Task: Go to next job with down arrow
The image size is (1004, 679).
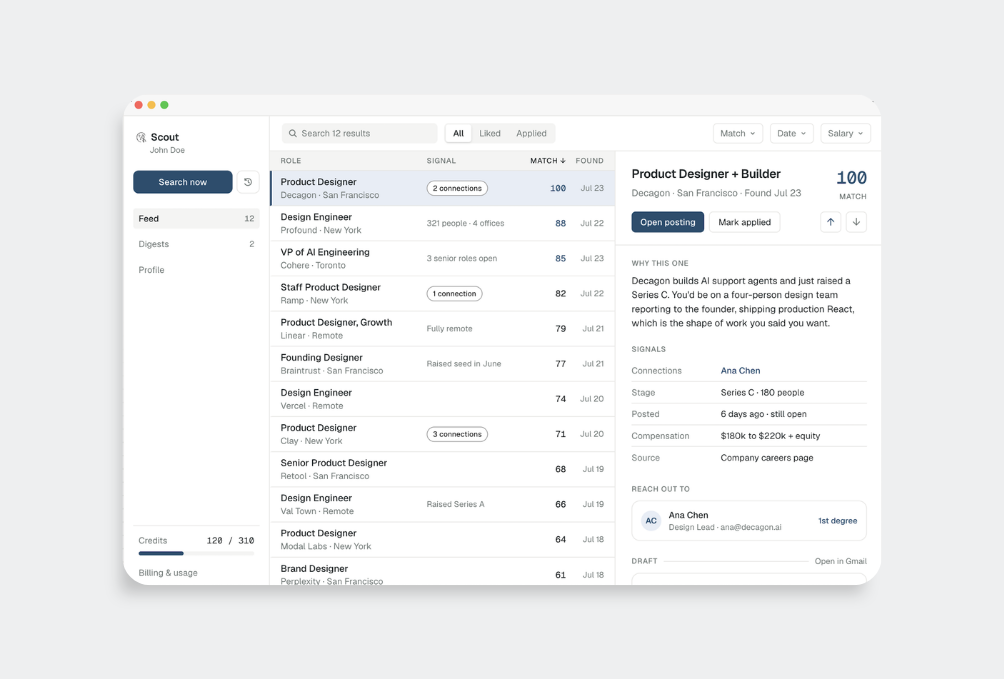Action: pyautogui.click(x=856, y=222)
